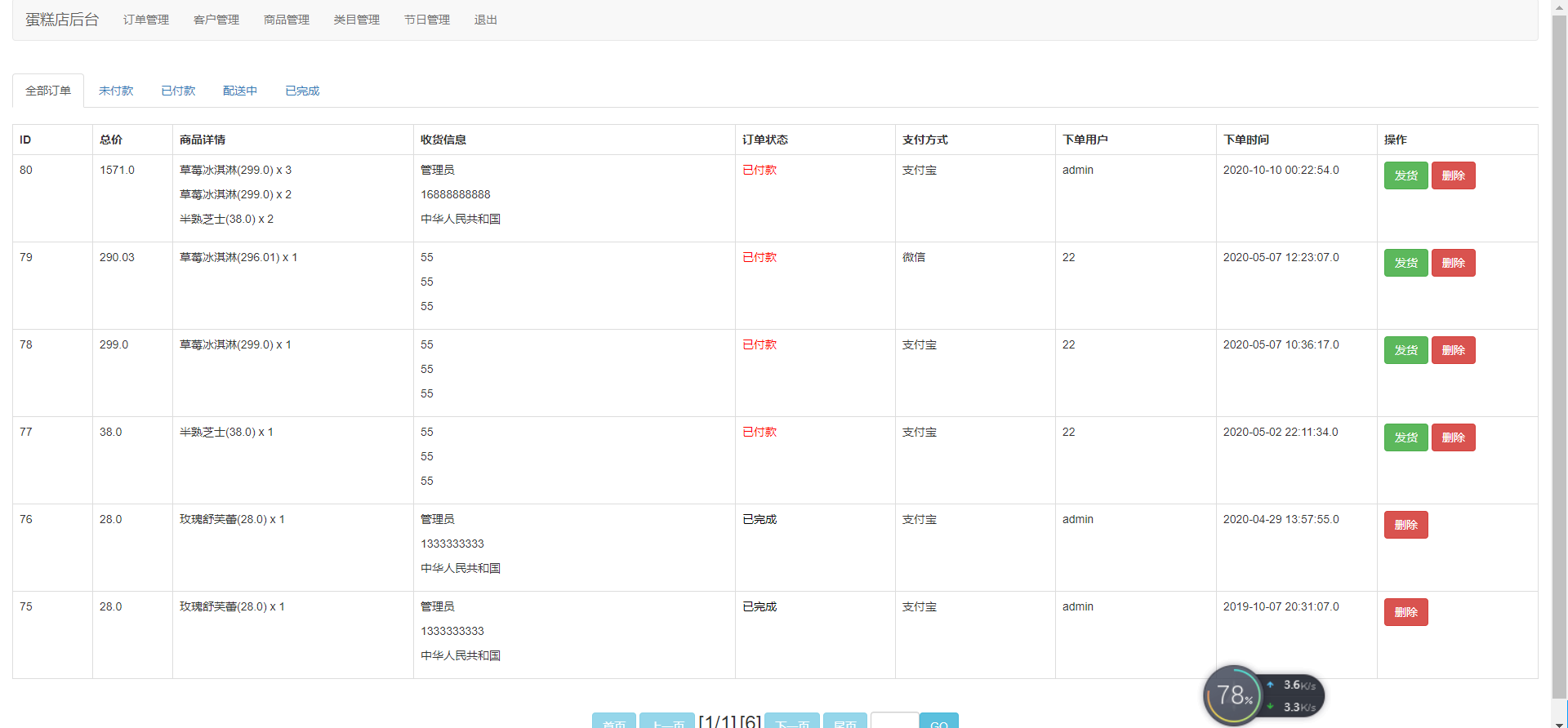
Task: Click 退出 to log out
Action: click(486, 20)
